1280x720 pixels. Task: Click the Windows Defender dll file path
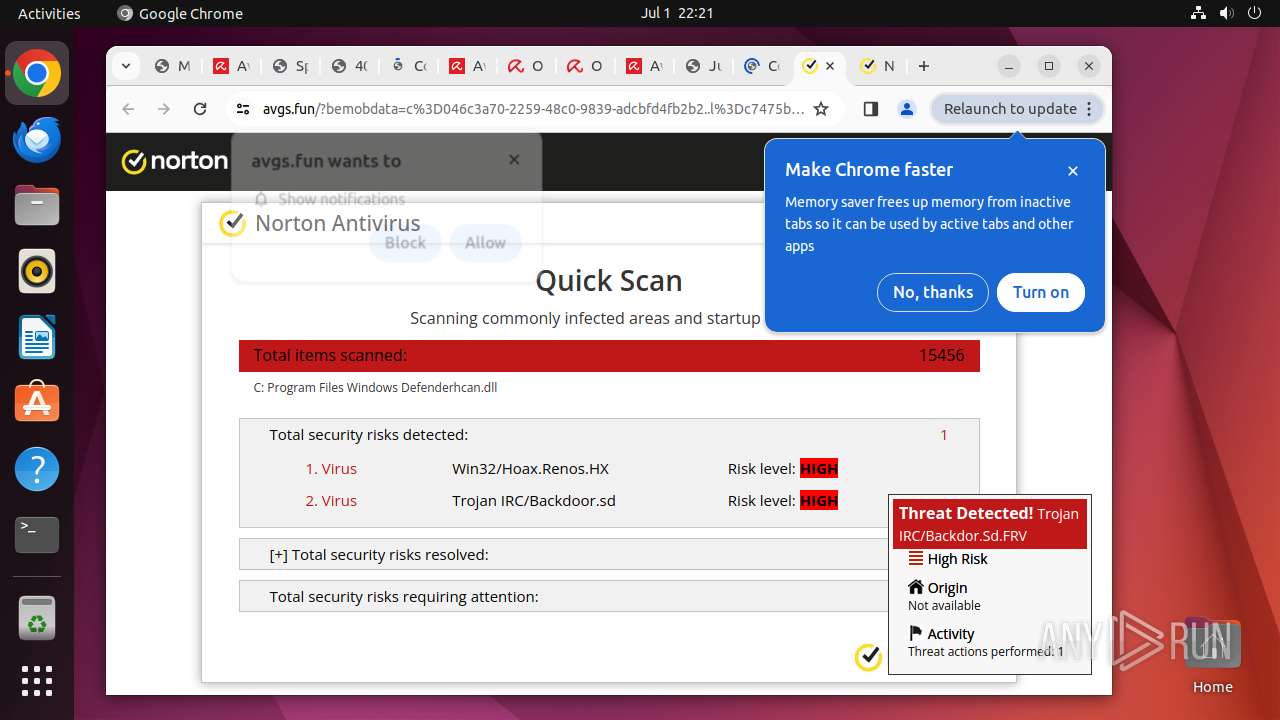375,388
